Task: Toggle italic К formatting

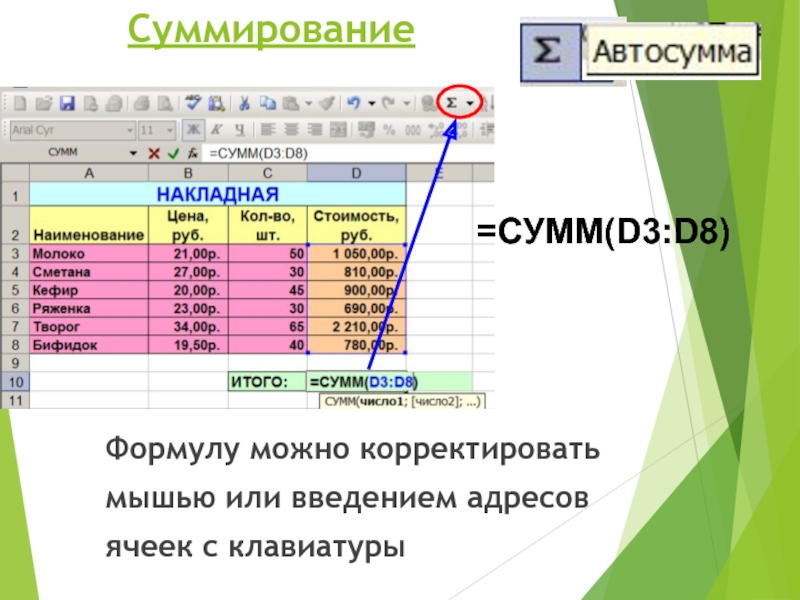Action: coord(217,130)
